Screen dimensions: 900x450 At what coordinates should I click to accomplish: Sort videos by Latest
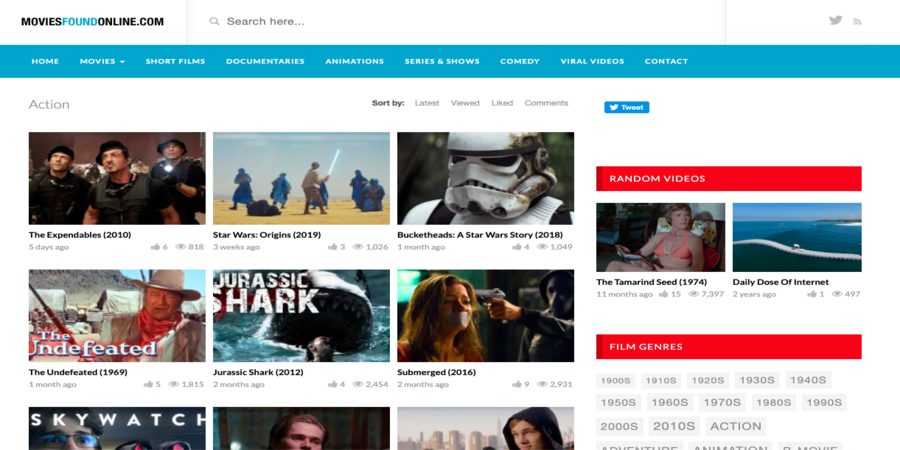point(426,103)
